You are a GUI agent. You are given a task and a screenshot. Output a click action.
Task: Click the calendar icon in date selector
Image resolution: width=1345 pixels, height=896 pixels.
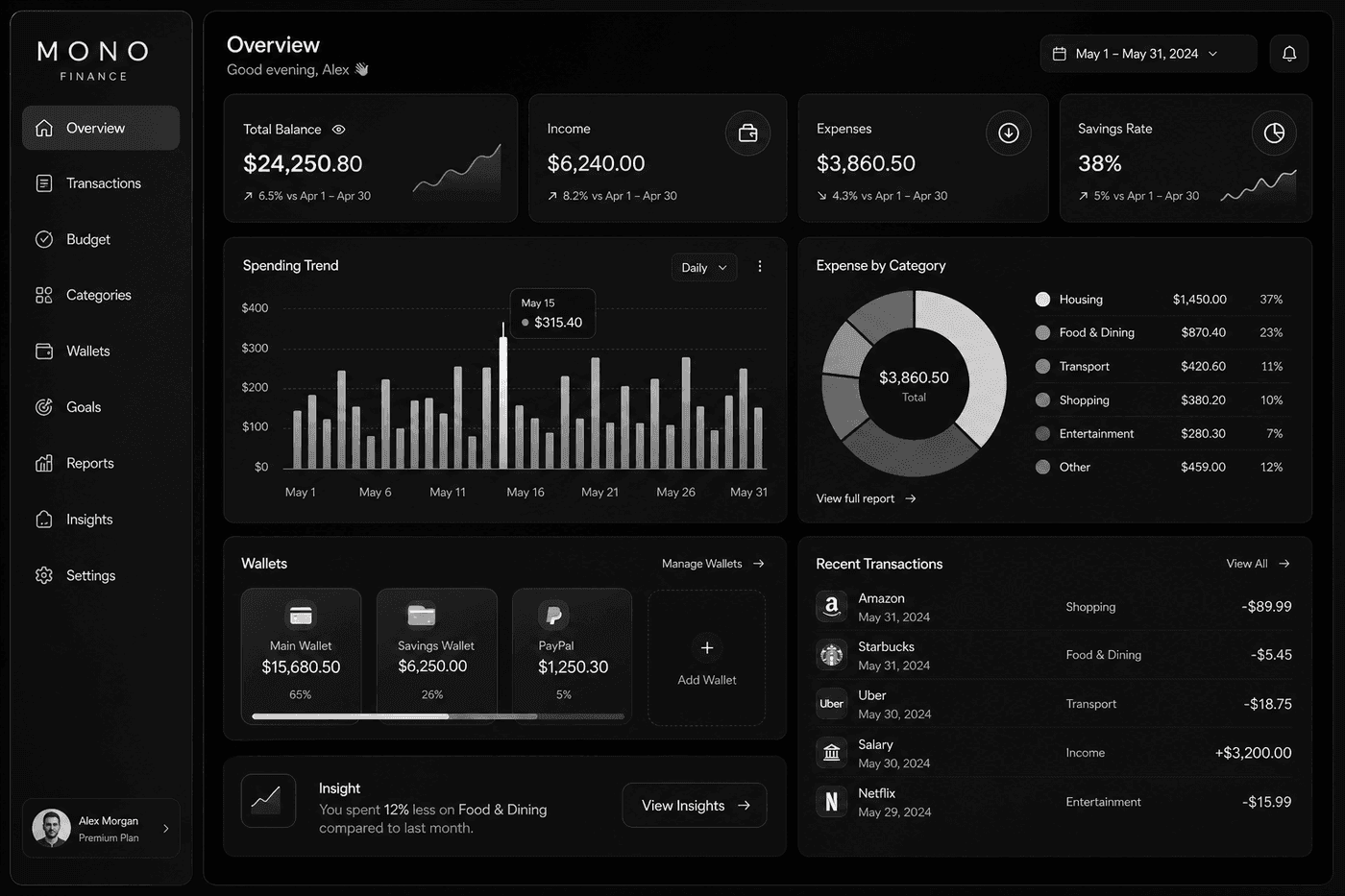click(1060, 54)
